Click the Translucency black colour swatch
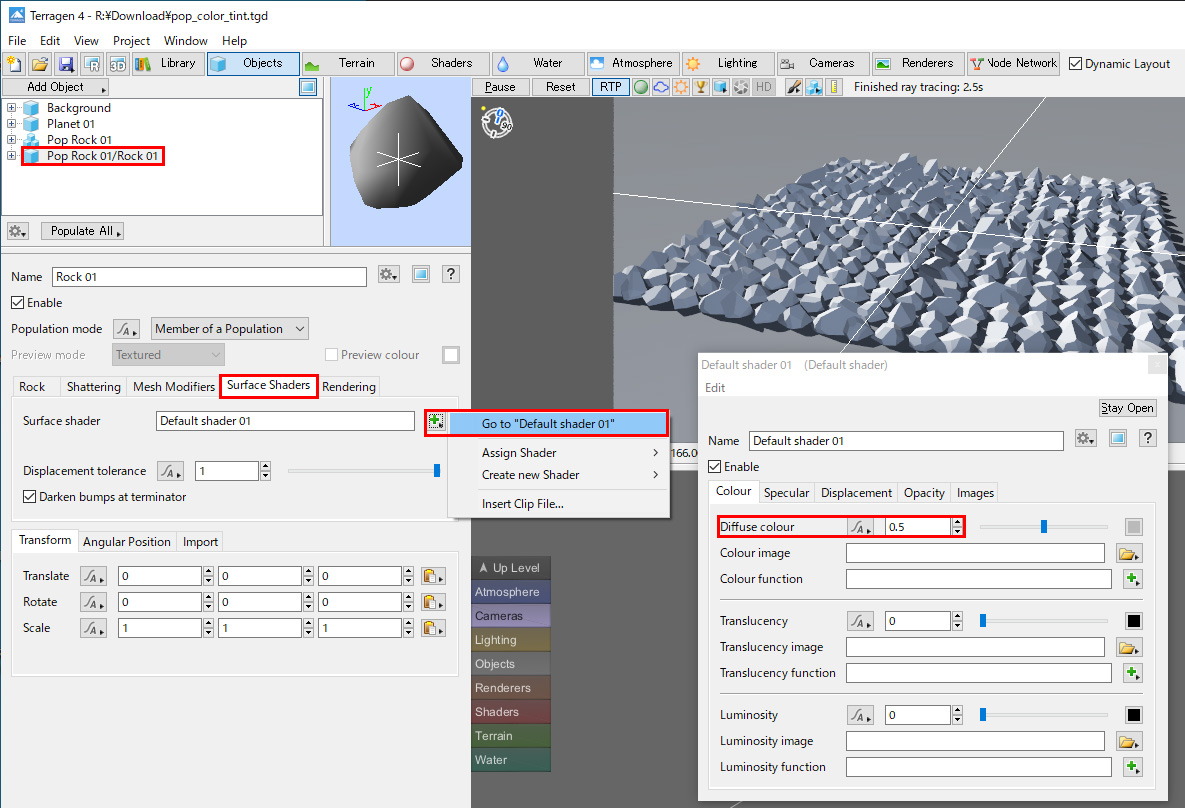Viewport: 1185px width, 808px height. click(x=1134, y=621)
